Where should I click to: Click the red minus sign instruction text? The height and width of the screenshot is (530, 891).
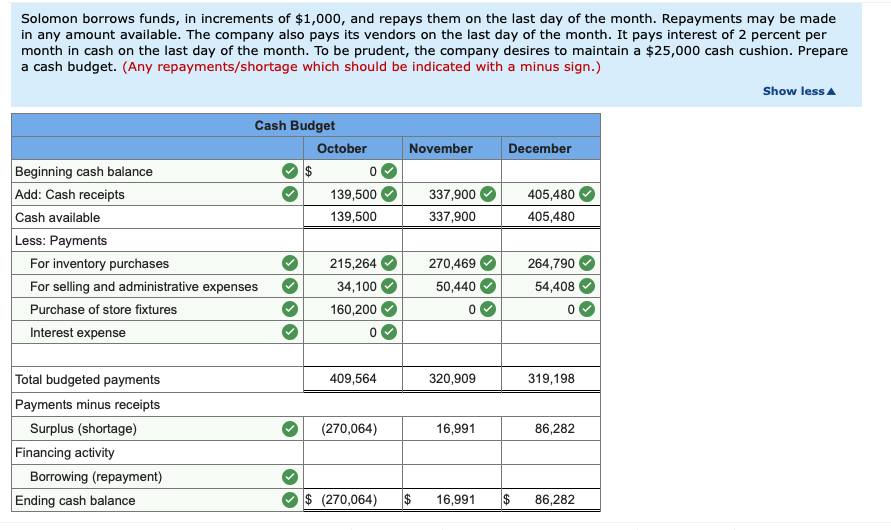point(361,66)
